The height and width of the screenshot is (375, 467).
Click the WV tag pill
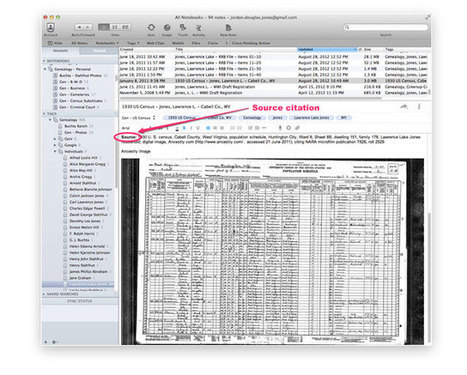343,118
